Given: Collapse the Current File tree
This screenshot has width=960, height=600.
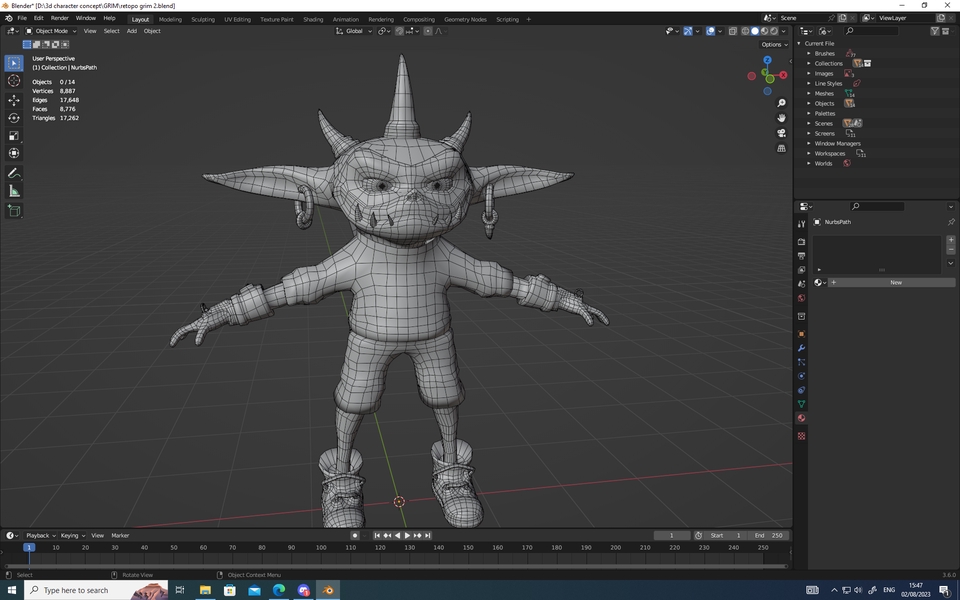Looking at the screenshot, I should 799,43.
